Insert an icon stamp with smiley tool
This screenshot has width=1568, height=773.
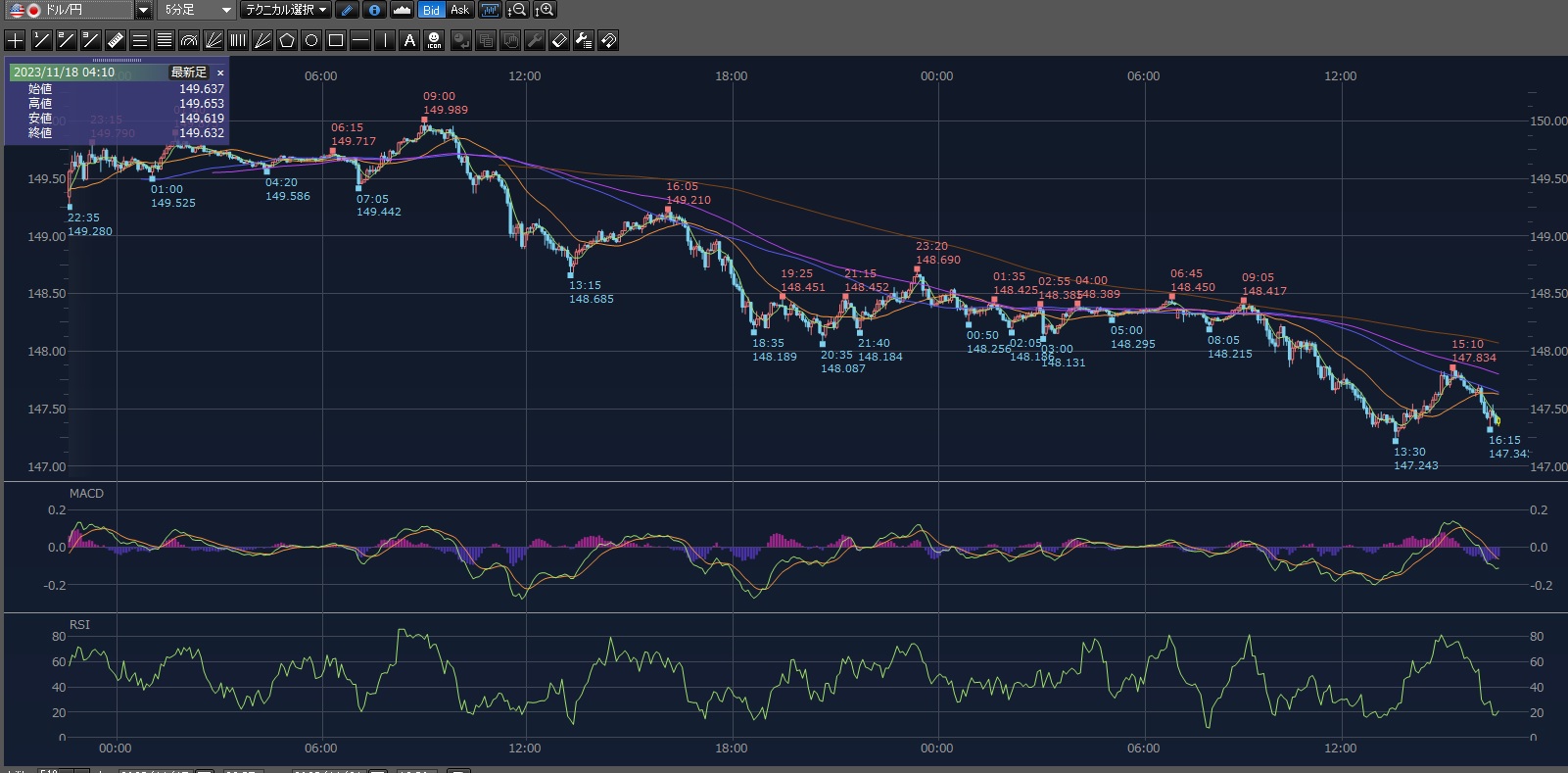pyautogui.click(x=434, y=40)
